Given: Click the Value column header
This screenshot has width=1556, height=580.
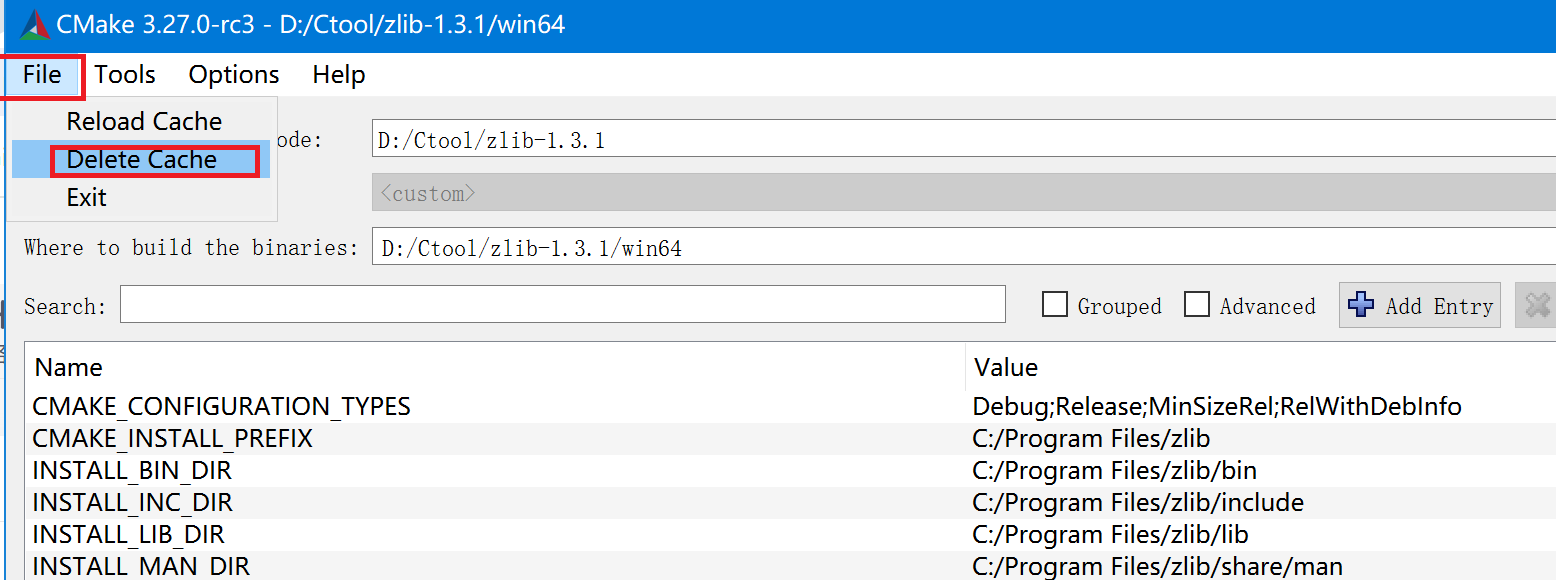Looking at the screenshot, I should point(1261,367).
